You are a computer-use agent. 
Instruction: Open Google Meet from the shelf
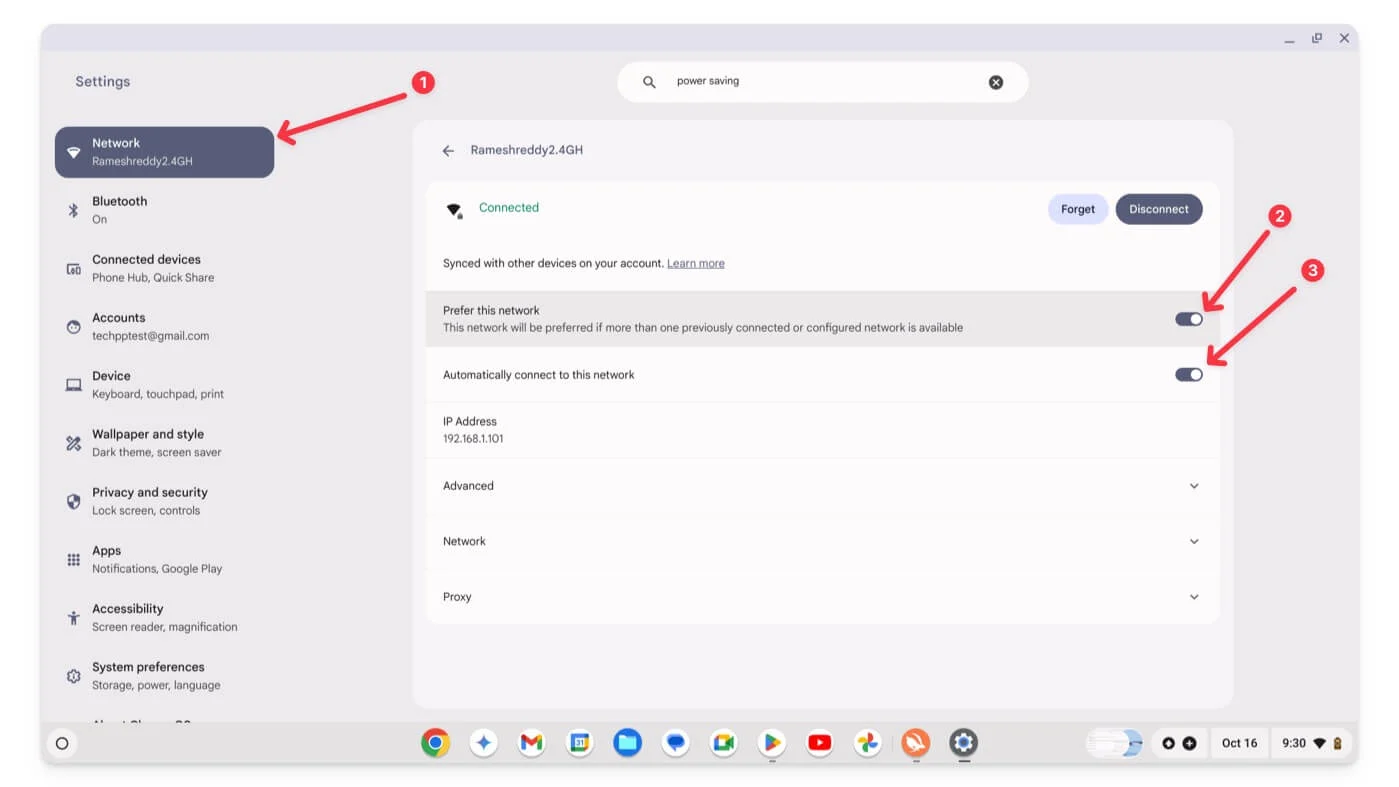[x=724, y=742]
